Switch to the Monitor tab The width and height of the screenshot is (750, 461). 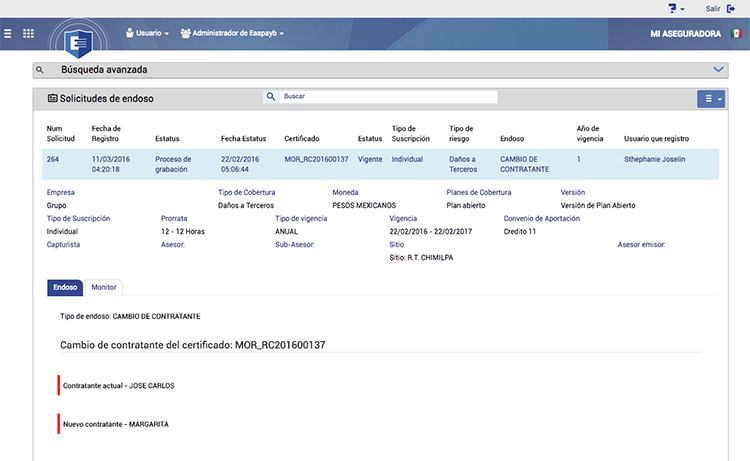coord(104,287)
